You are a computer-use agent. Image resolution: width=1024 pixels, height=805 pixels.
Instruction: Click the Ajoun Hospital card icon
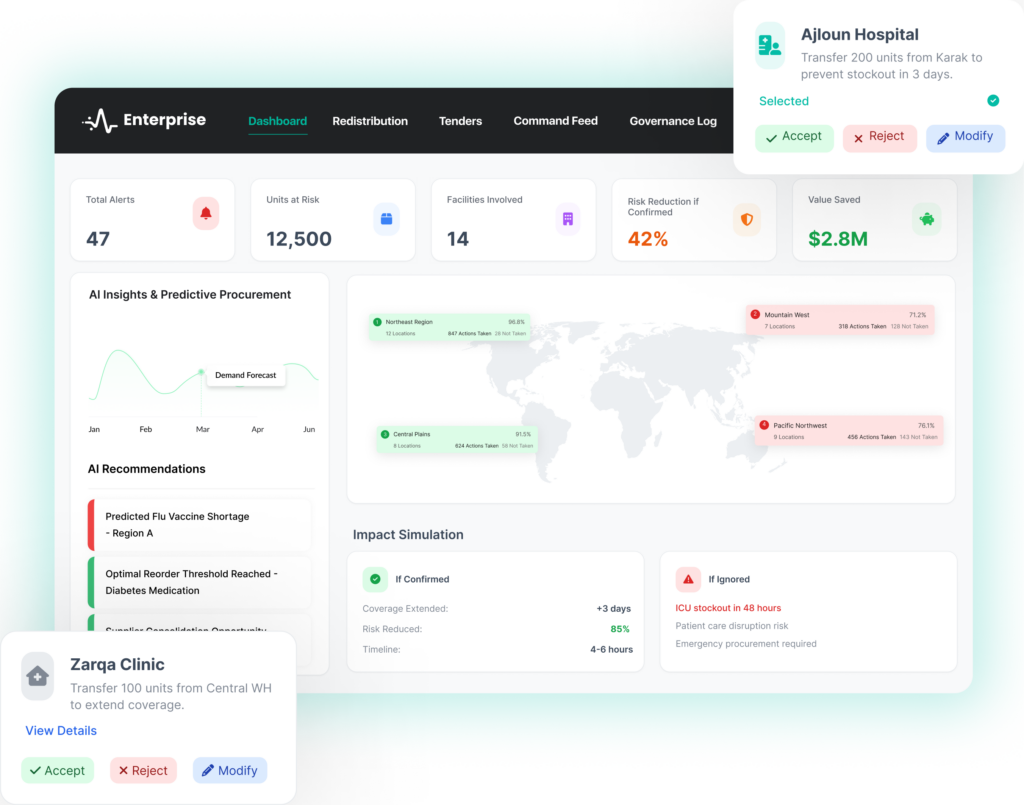click(x=770, y=45)
